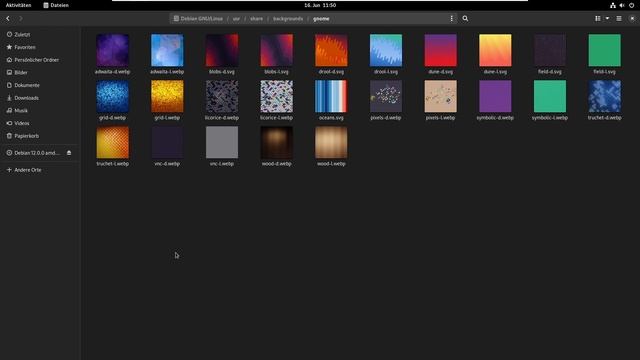Screen dimensions: 640x360
Task: Click power icon in top bar
Action: [631, 5]
